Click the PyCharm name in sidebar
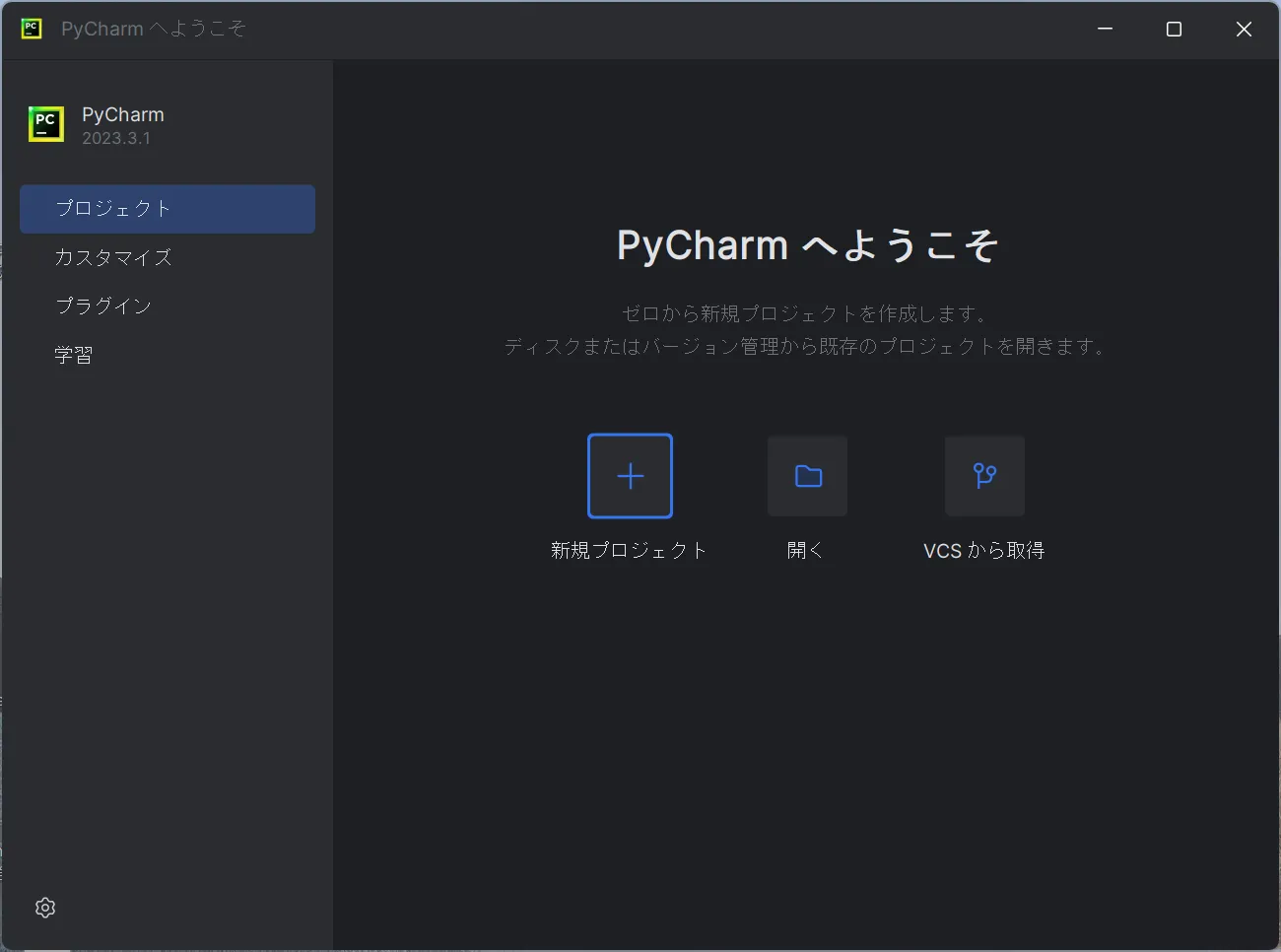1281x952 pixels. click(x=123, y=114)
